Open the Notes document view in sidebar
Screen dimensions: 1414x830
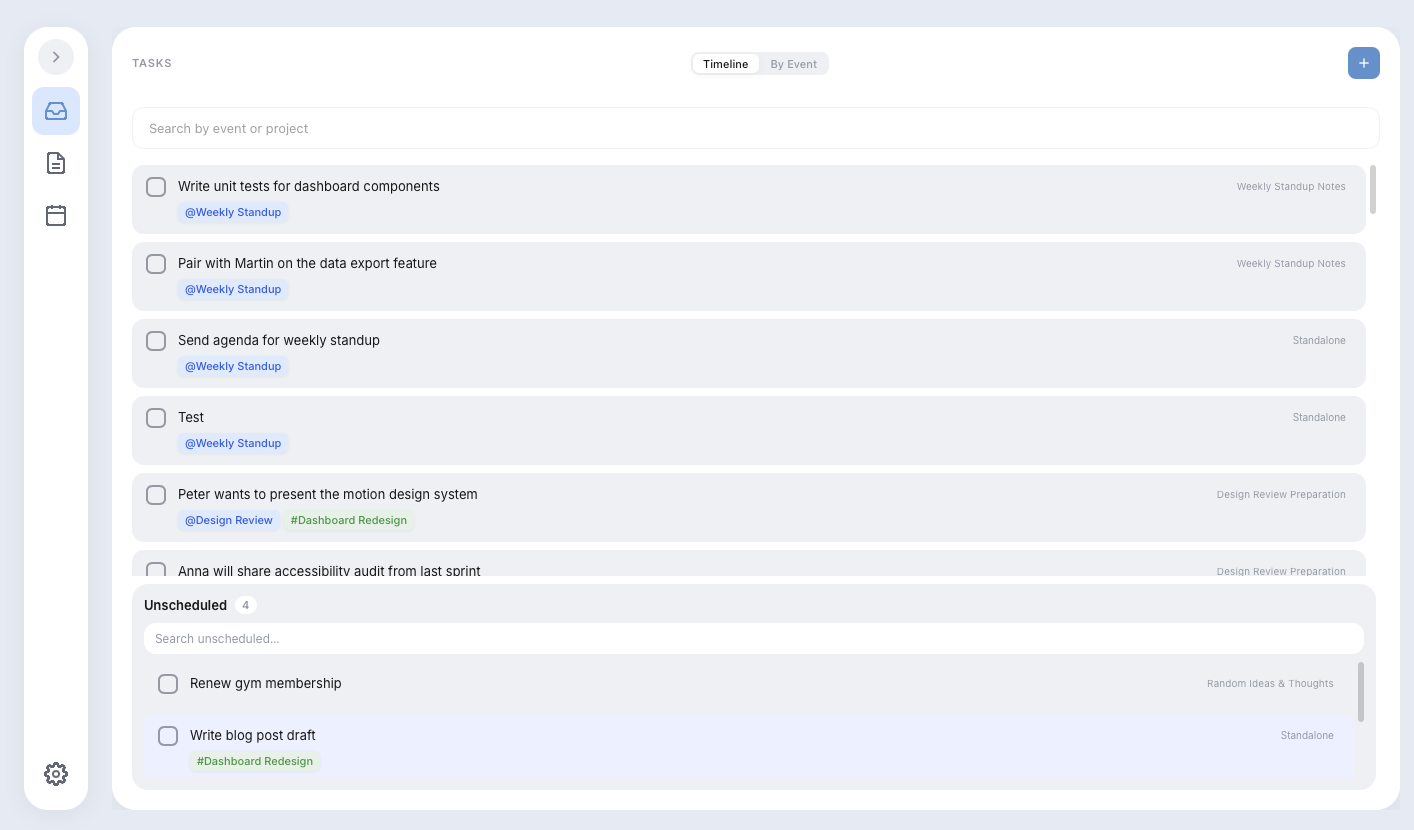tap(55, 163)
